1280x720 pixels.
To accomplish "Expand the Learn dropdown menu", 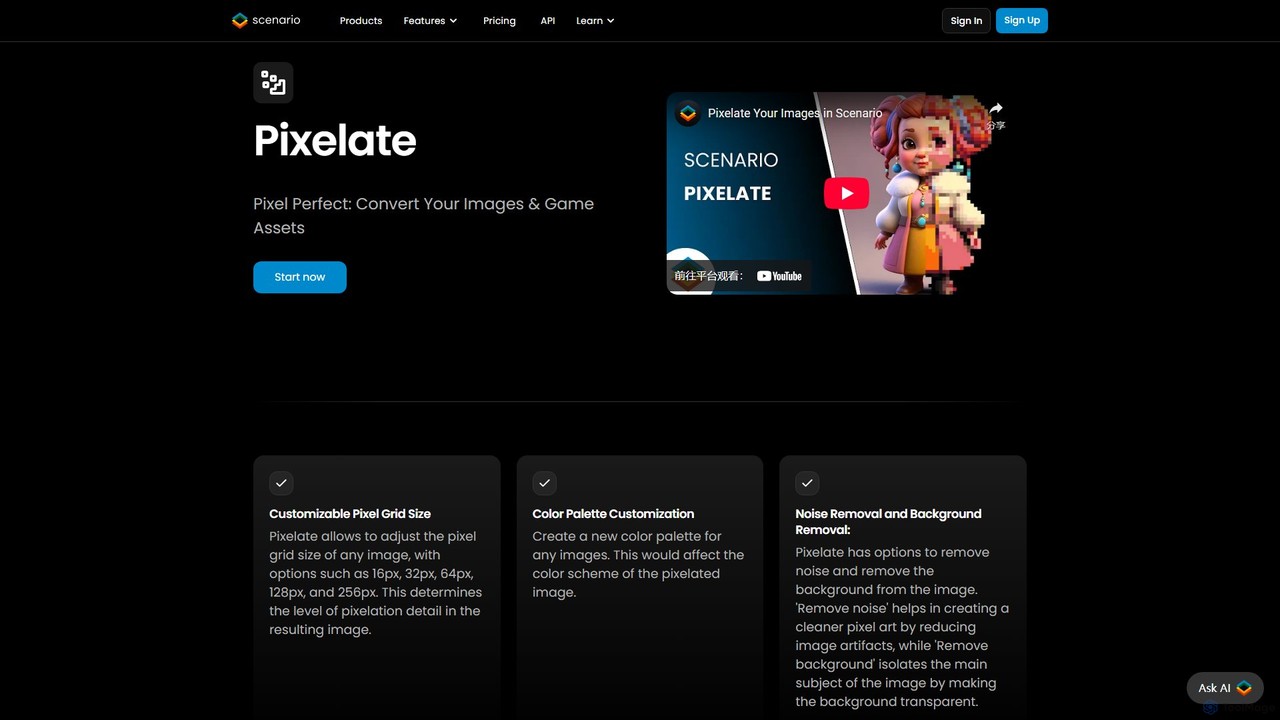I will pyautogui.click(x=595, y=20).
